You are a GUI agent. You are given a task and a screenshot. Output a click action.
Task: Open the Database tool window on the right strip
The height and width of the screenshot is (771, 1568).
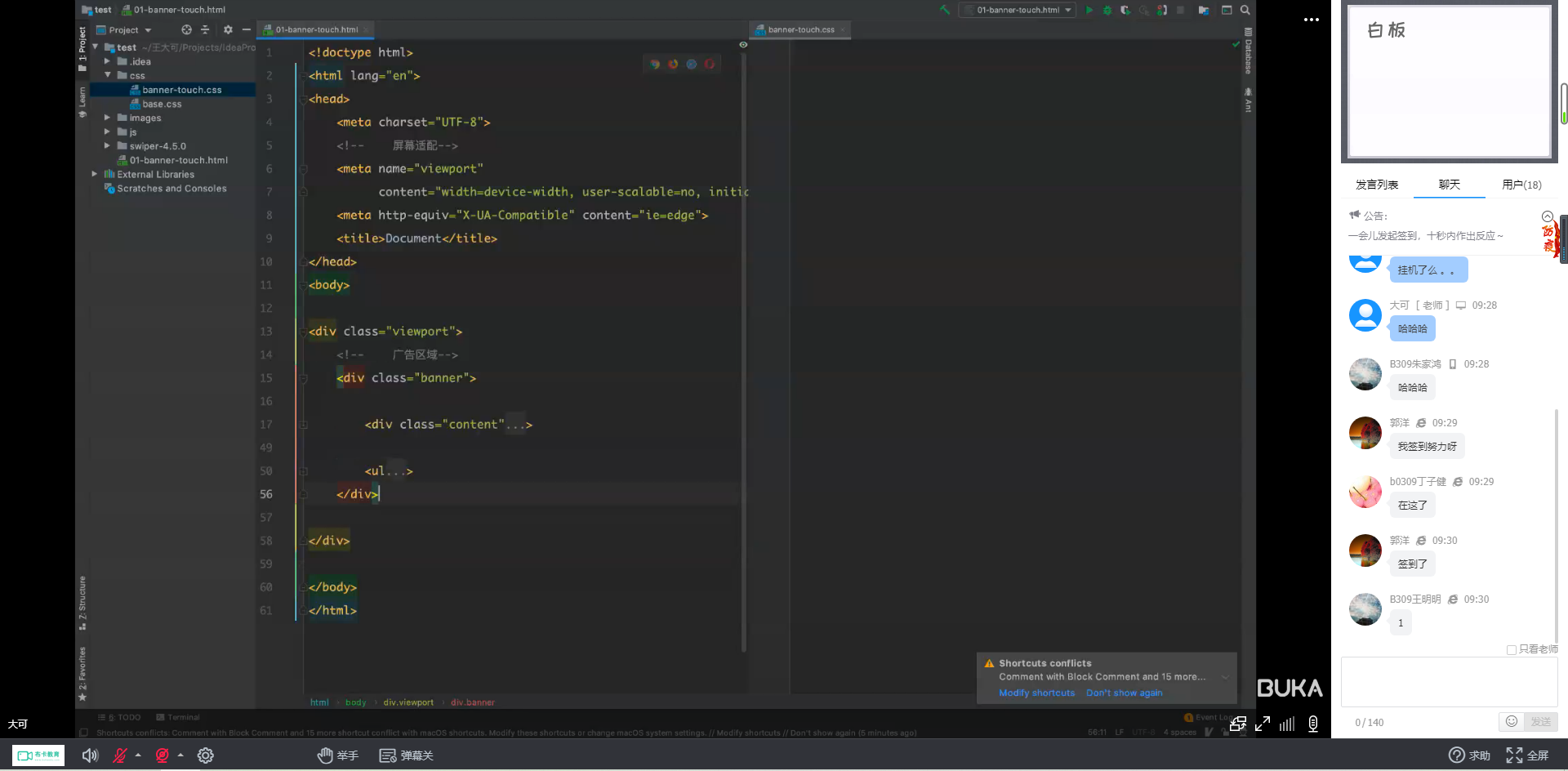[x=1248, y=51]
